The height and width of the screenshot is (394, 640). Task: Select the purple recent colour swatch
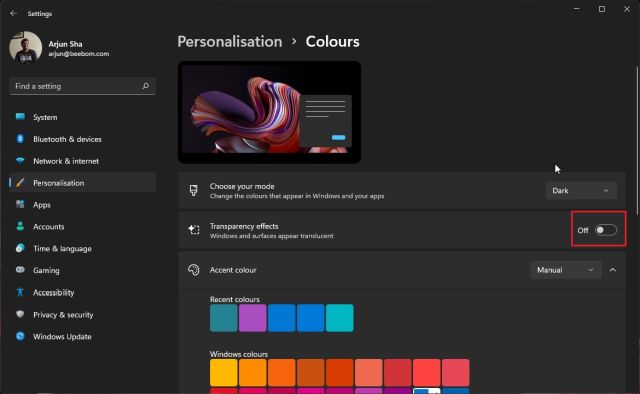coord(253,318)
